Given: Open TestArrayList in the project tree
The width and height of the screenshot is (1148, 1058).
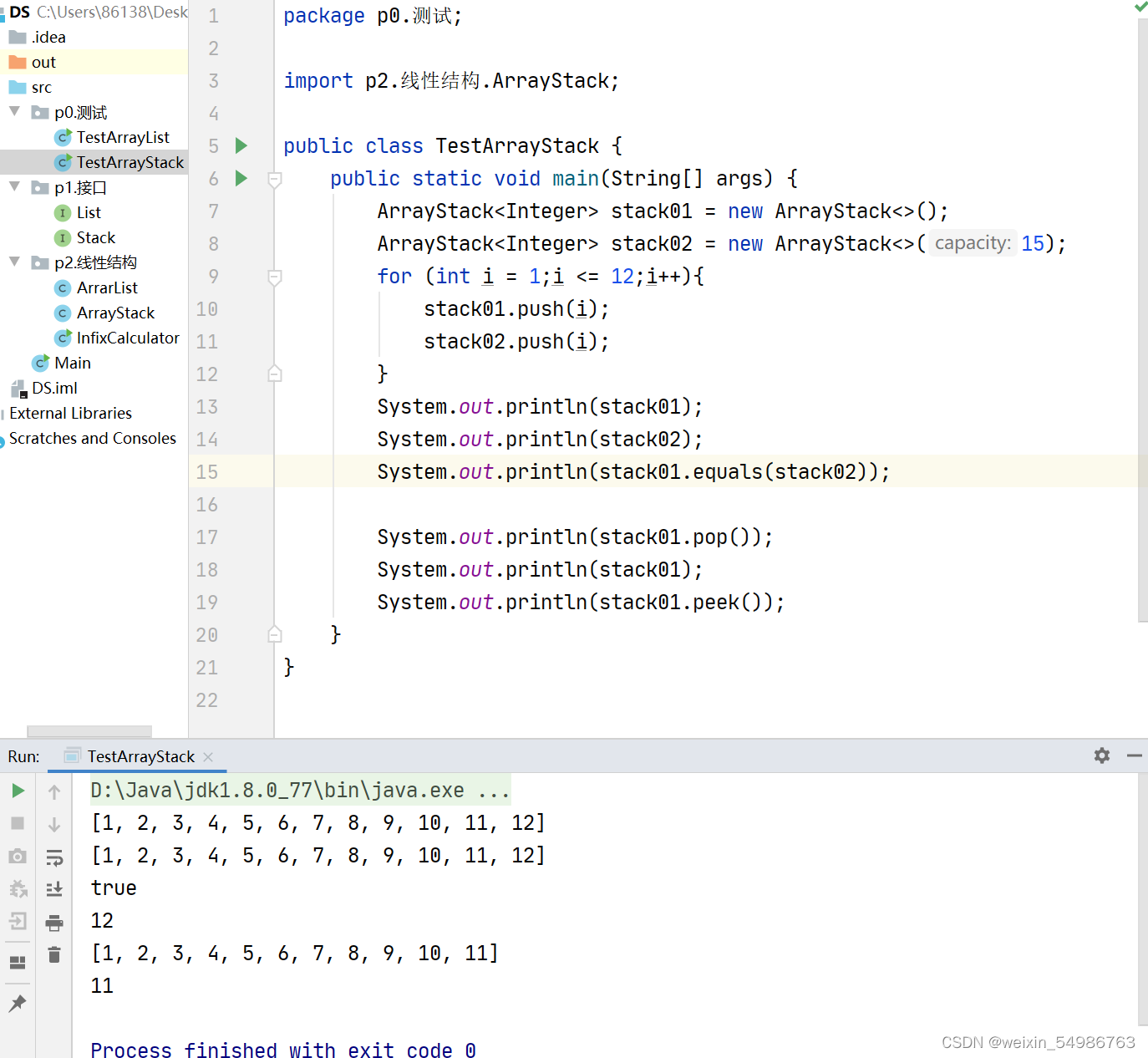Looking at the screenshot, I should (123, 137).
